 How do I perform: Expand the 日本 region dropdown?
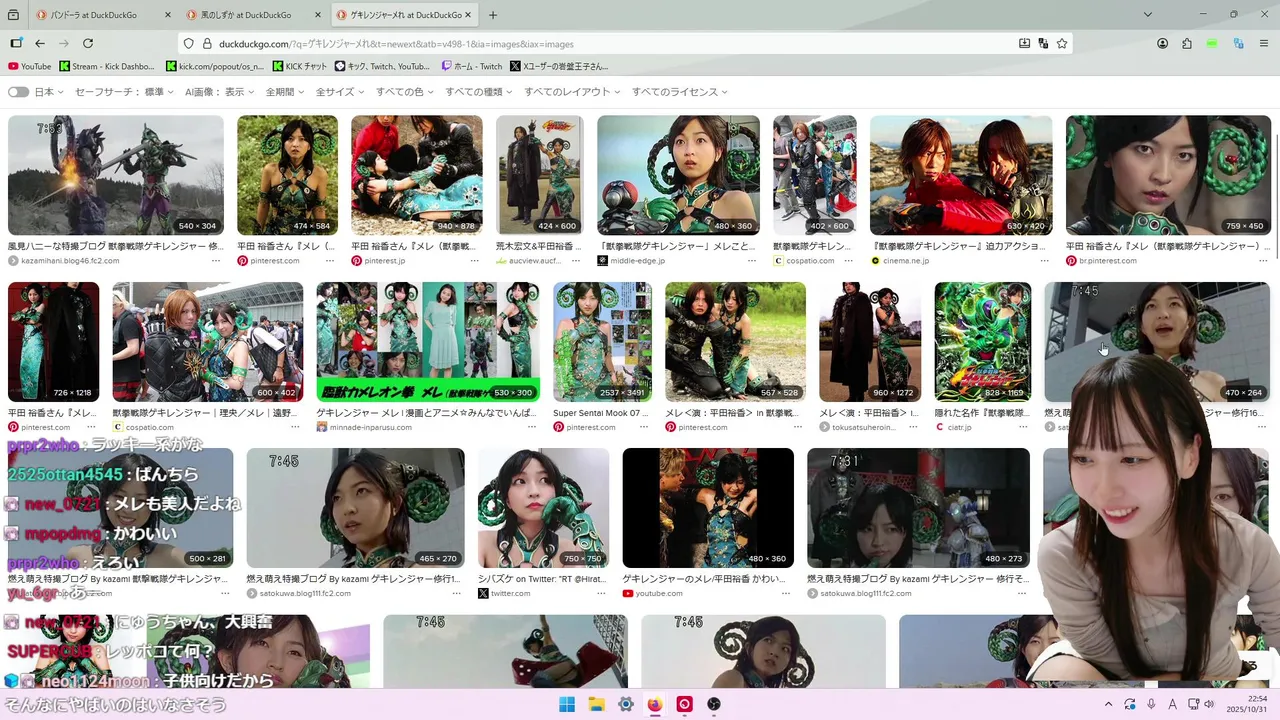click(x=49, y=92)
